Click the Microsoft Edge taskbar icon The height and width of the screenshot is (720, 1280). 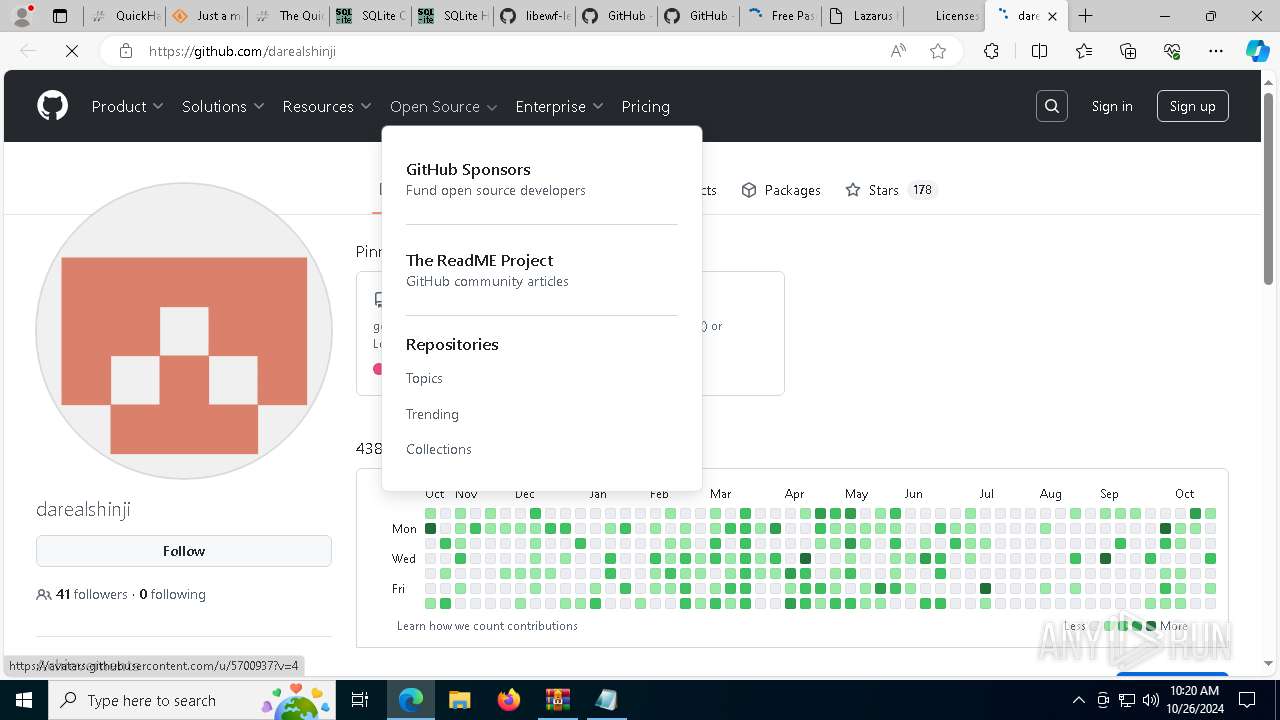pyautogui.click(x=410, y=700)
